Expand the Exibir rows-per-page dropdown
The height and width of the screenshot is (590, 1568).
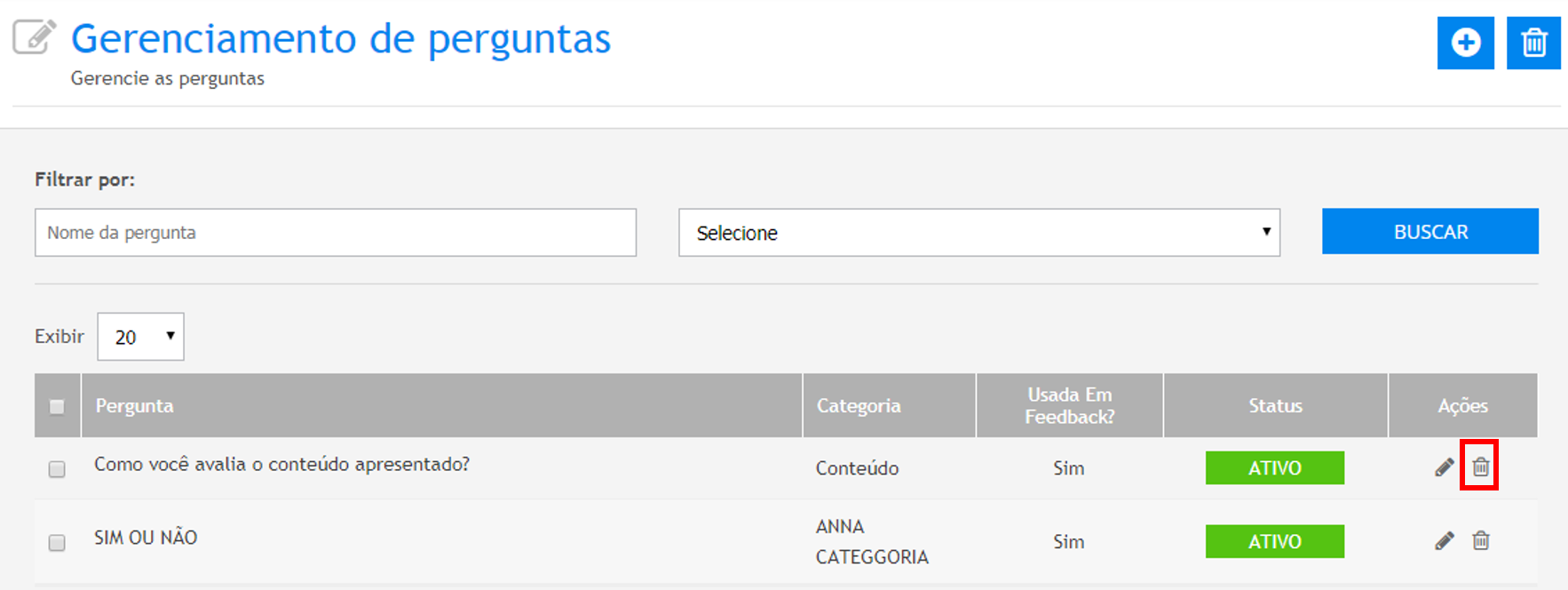140,337
